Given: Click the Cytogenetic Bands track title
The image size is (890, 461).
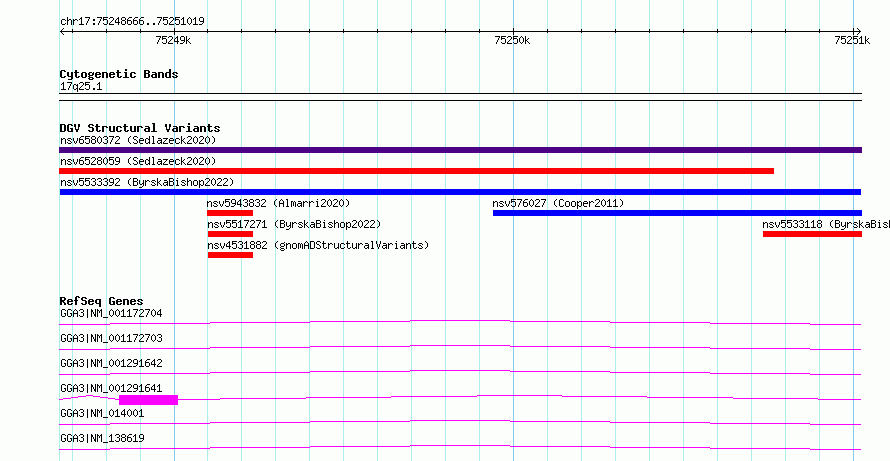Looking at the screenshot, I should pos(119,74).
